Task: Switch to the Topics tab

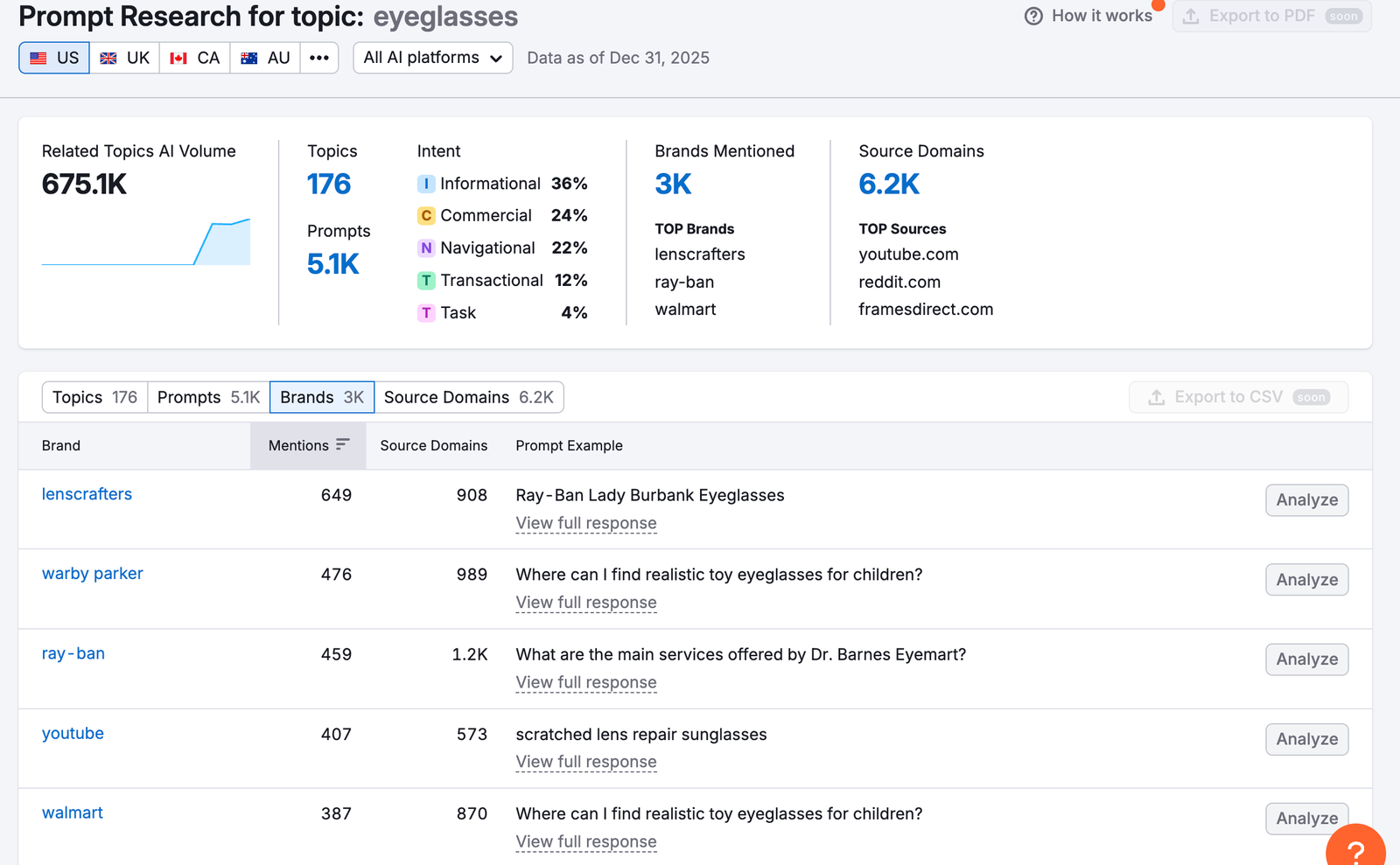Action: click(x=94, y=397)
